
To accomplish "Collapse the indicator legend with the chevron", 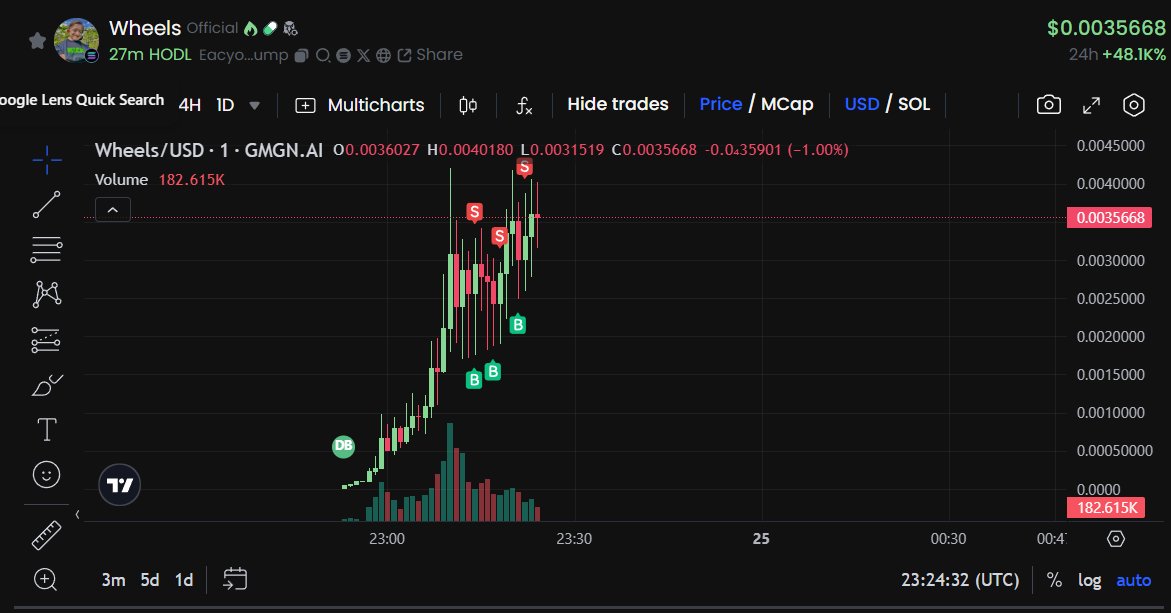I will pyautogui.click(x=113, y=210).
